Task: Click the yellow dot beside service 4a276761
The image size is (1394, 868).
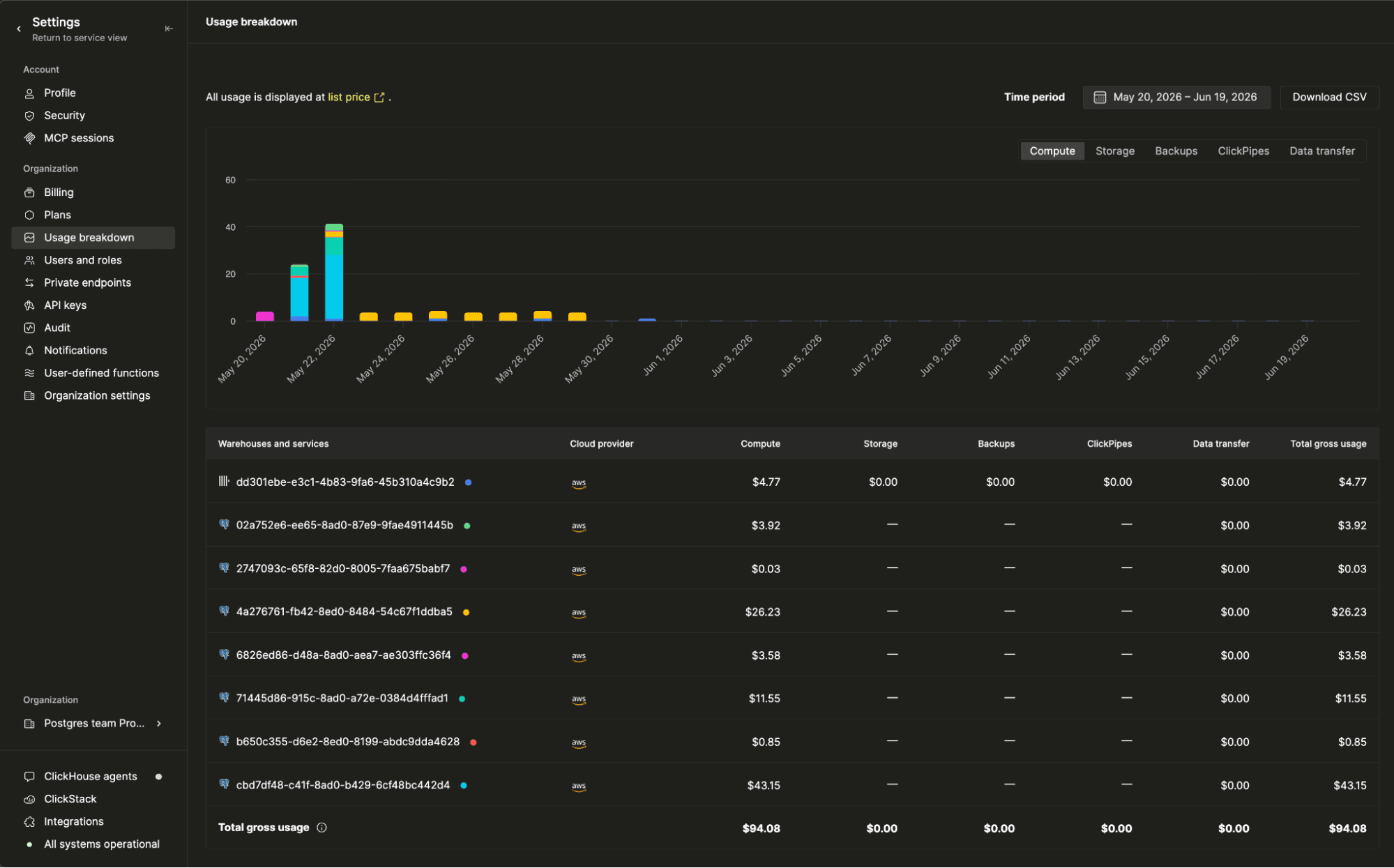Action: point(466,612)
